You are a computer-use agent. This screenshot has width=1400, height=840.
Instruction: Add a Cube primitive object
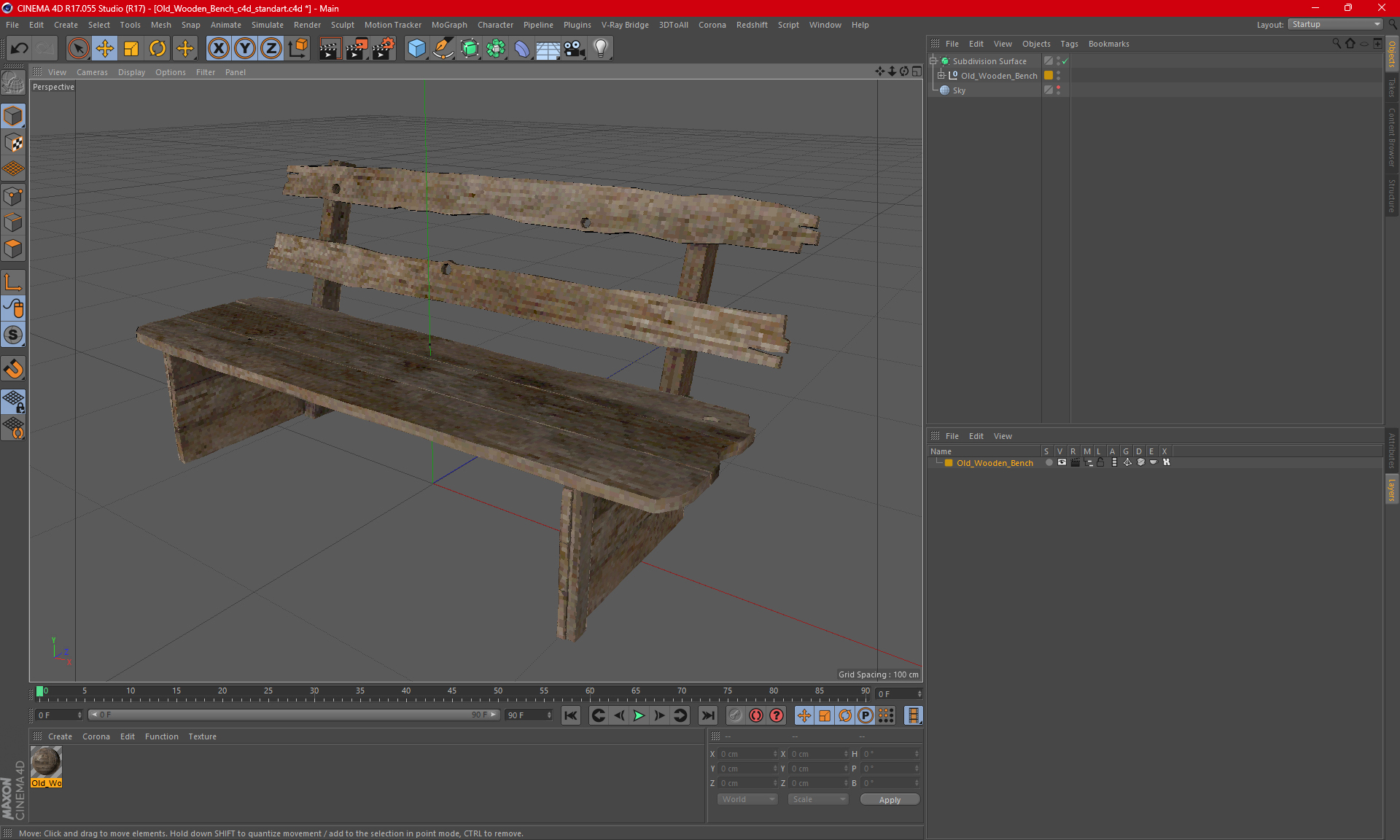click(x=416, y=49)
